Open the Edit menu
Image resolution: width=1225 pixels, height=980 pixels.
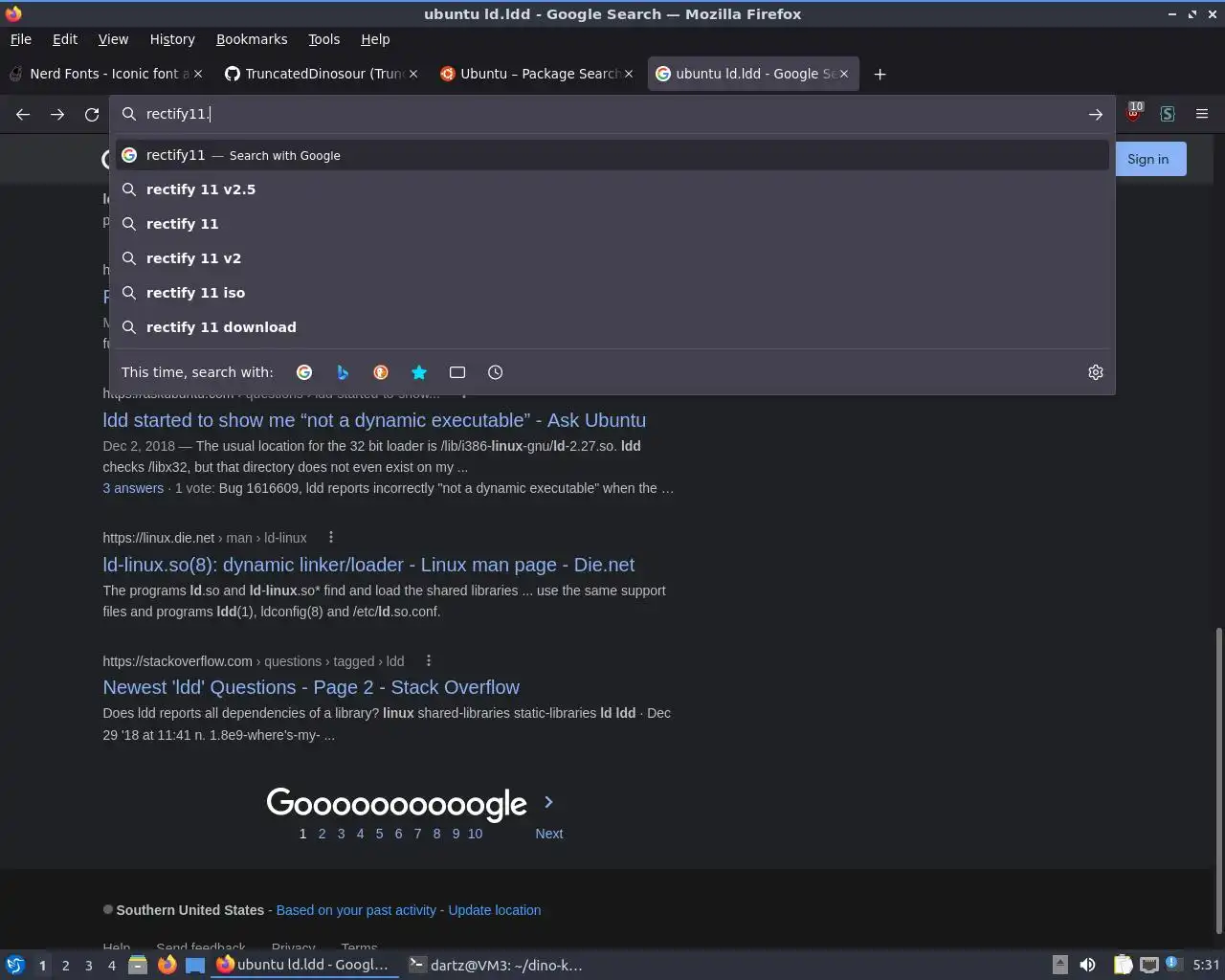[x=65, y=39]
